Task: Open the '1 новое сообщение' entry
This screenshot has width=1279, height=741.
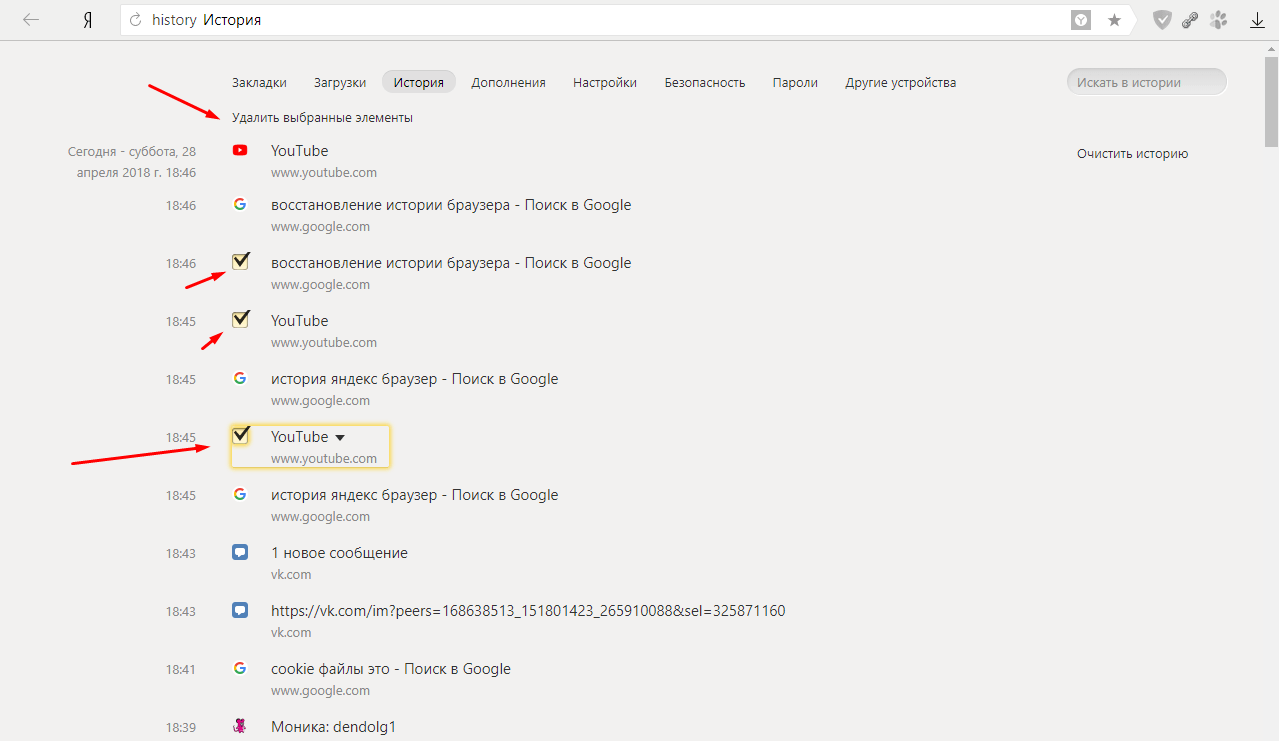Action: tap(339, 553)
